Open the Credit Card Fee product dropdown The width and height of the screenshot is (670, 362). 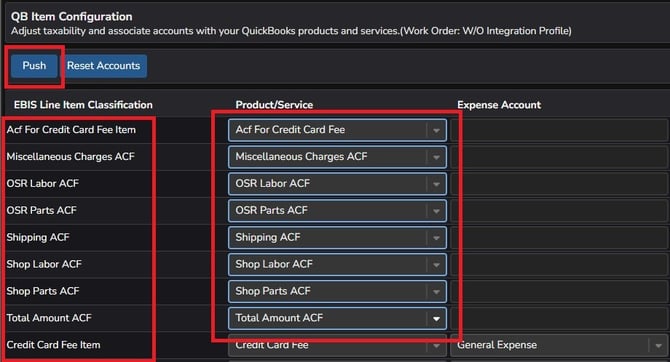coord(337,345)
